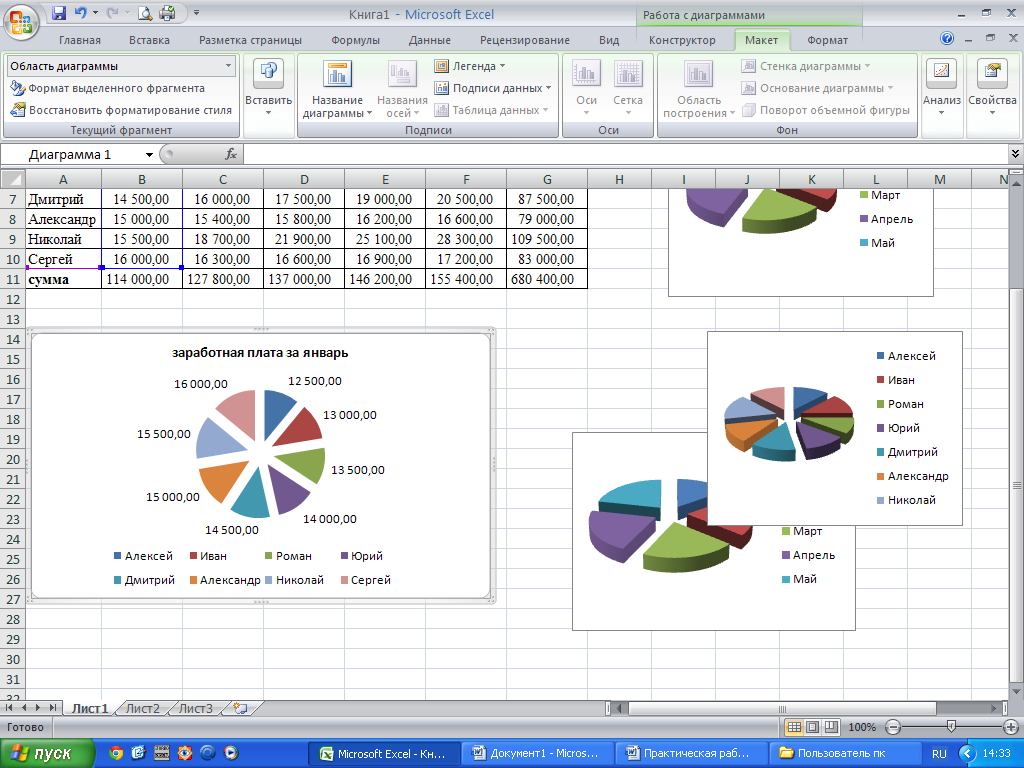Viewport: 1024px width, 768px height.
Task: Switch to sheet Лист3
Action: click(196, 709)
